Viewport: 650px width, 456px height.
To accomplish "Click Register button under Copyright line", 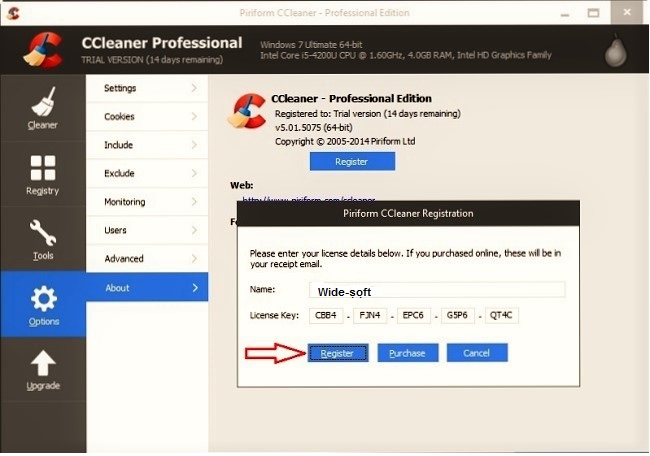I will coord(352,161).
